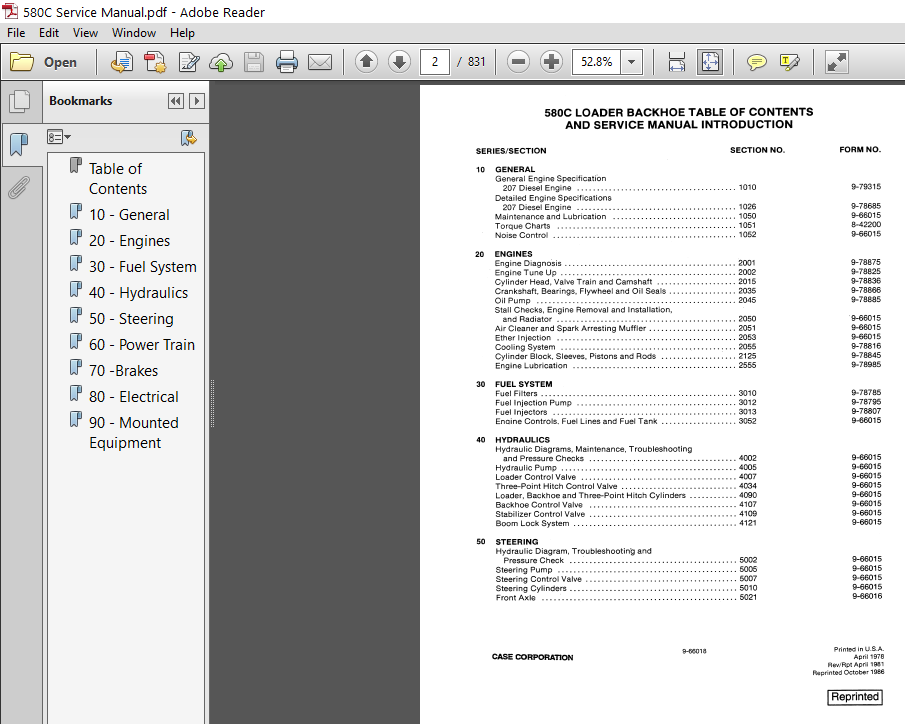The height and width of the screenshot is (724, 905).
Task: Click 'Hydraulic Pump' entry in the page
Action: pyautogui.click(x=526, y=468)
